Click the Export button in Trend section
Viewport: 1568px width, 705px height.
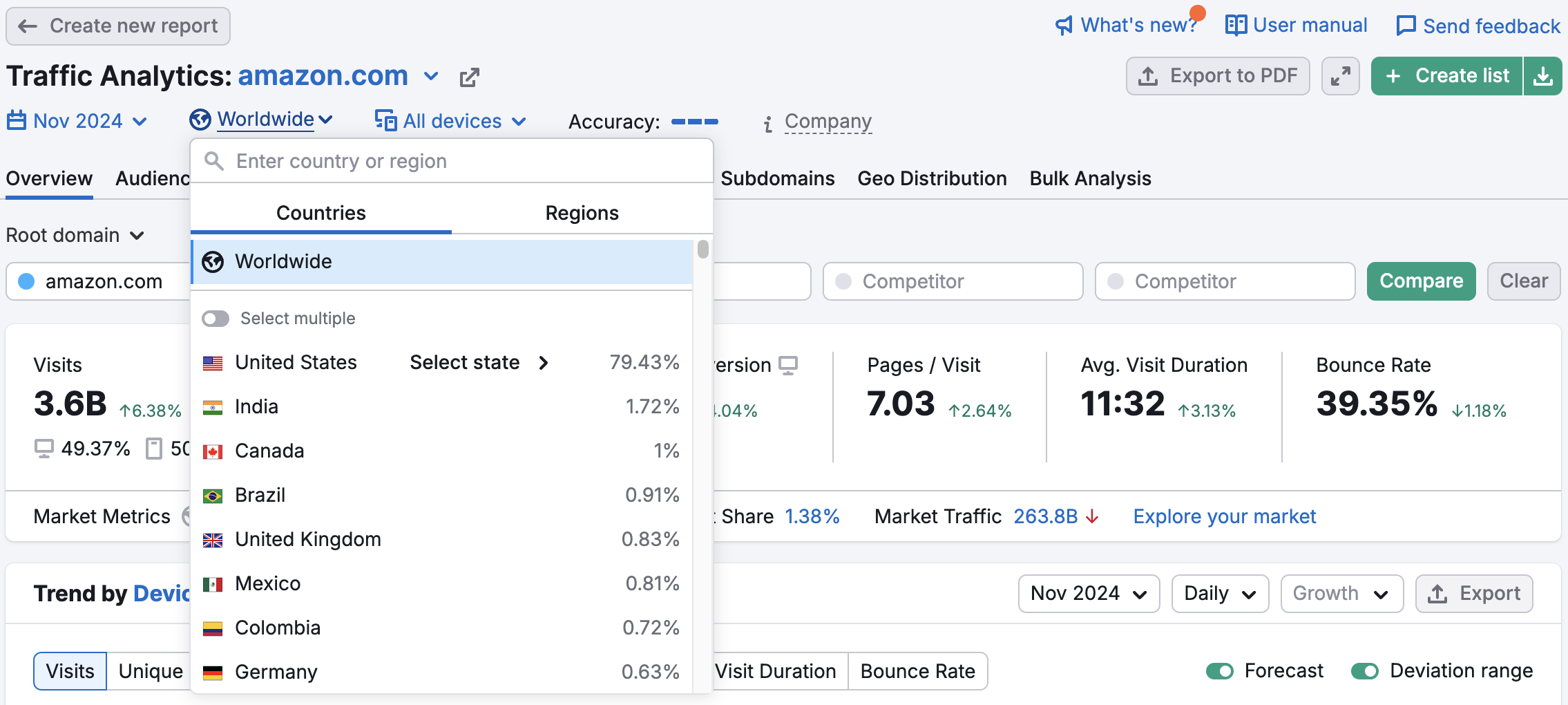(x=1474, y=594)
